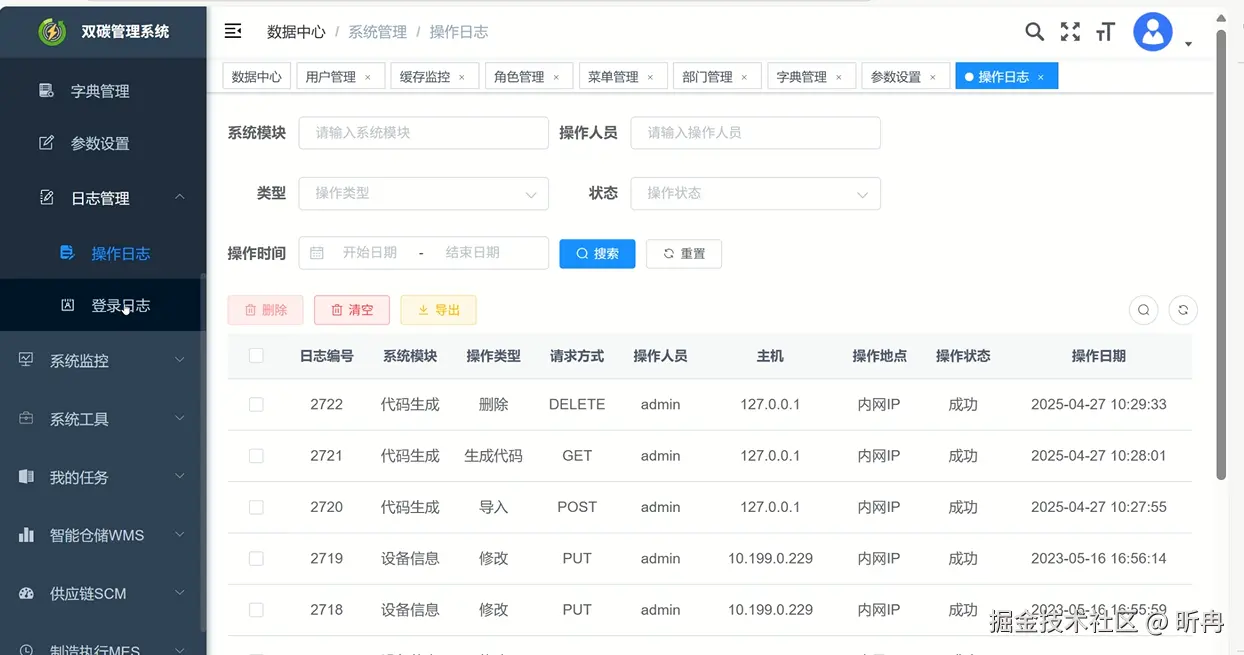
Task: Click the 参数设置 edit sidebar icon
Action: 46,143
